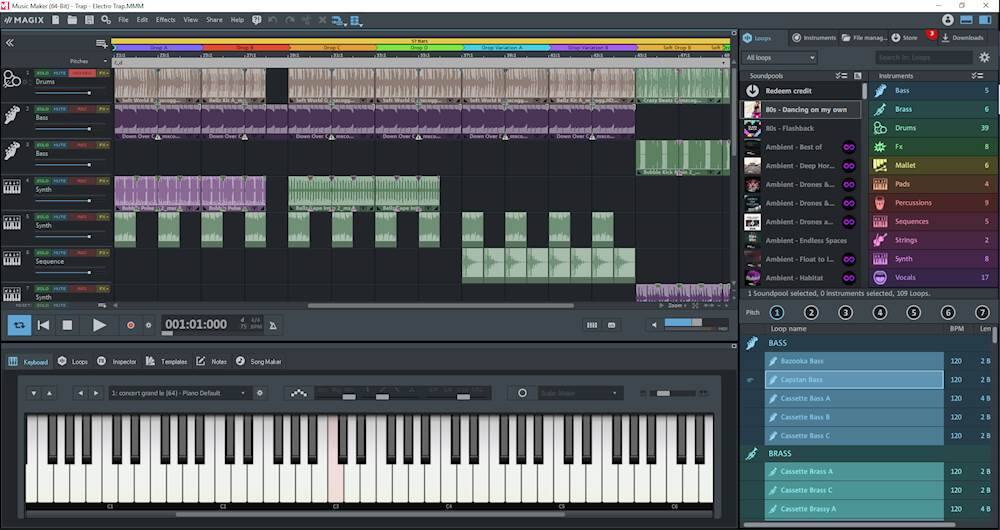This screenshot has height=530, width=1000.
Task: Click the loops settings gear icon
Action: point(984,58)
